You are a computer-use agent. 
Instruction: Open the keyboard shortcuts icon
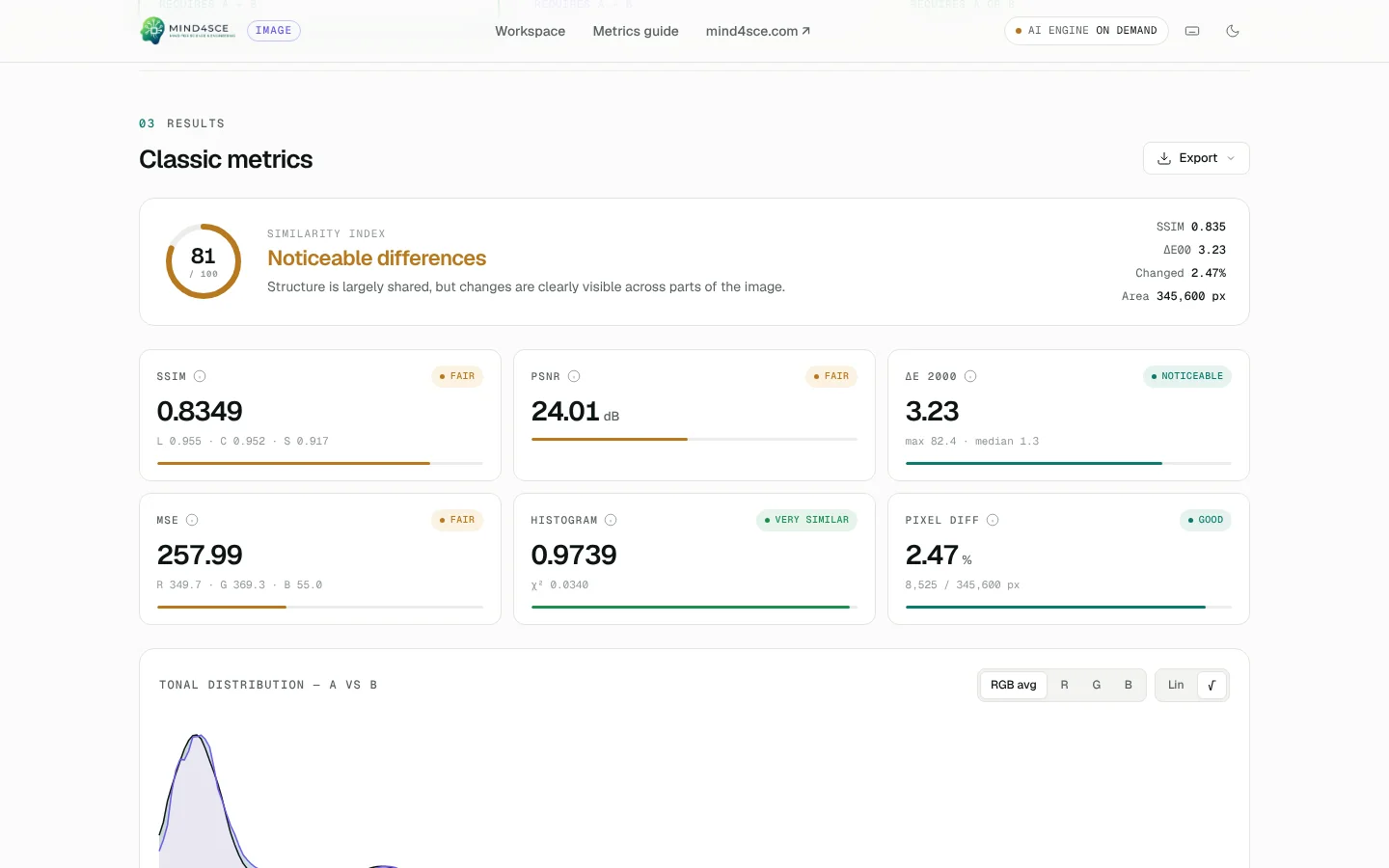pyautogui.click(x=1192, y=31)
